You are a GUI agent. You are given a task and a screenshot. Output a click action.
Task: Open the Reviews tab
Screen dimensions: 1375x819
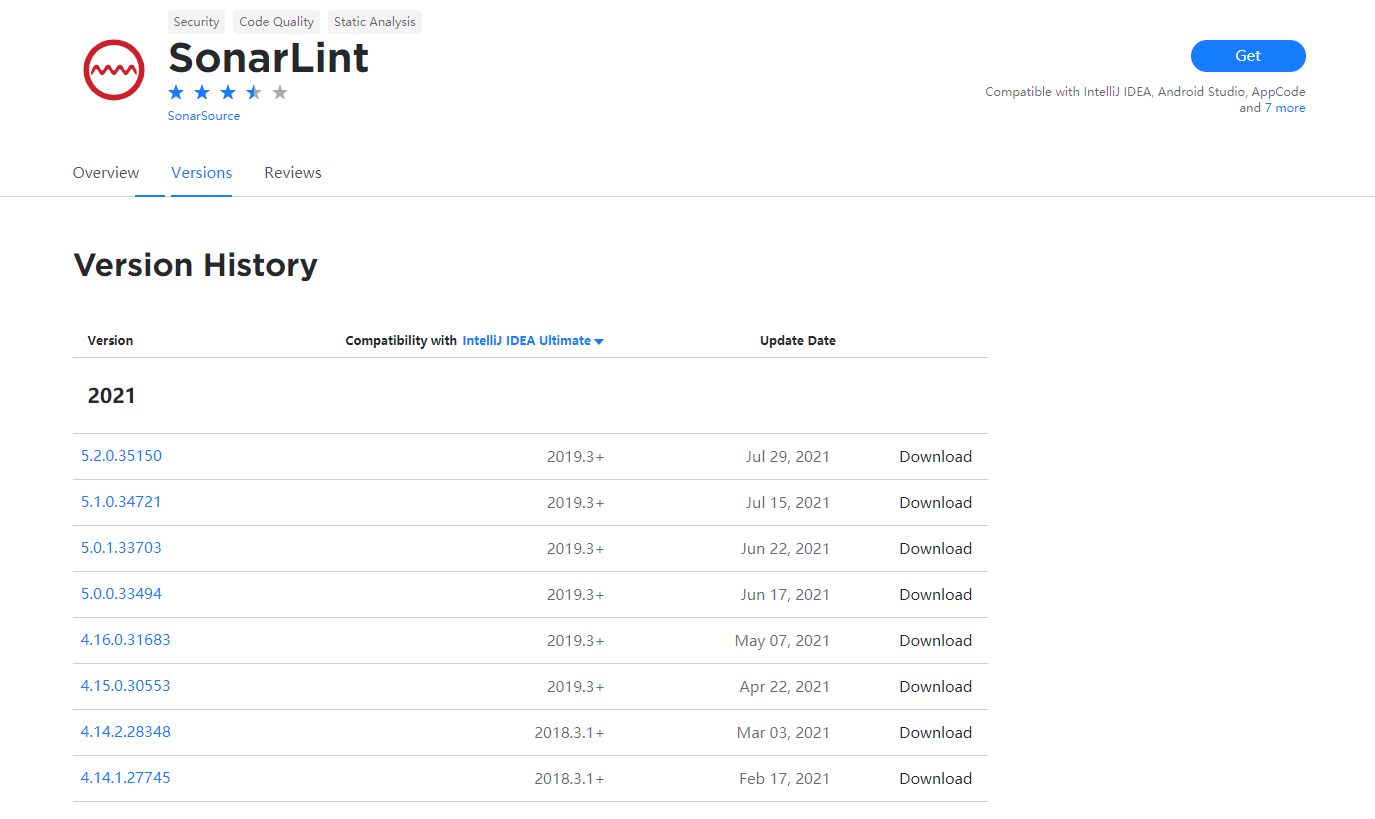[293, 173]
